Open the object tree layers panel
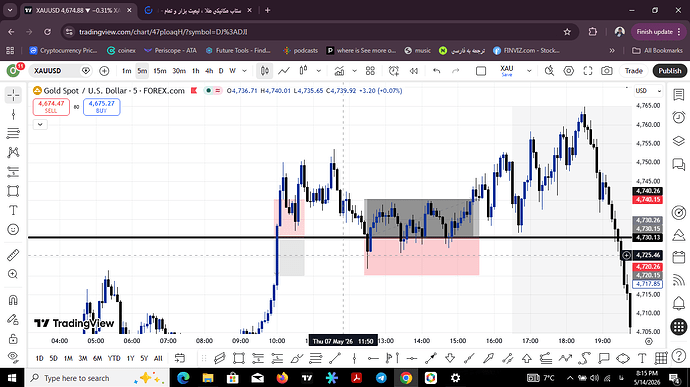690x387 pixels. click(679, 141)
